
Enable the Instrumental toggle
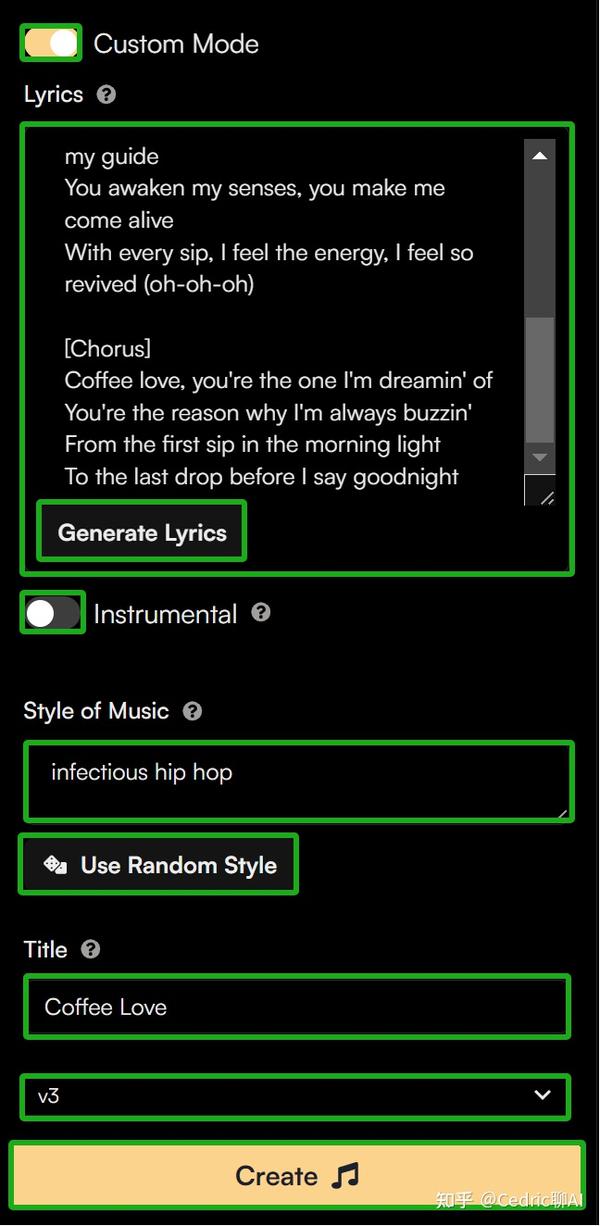point(52,613)
